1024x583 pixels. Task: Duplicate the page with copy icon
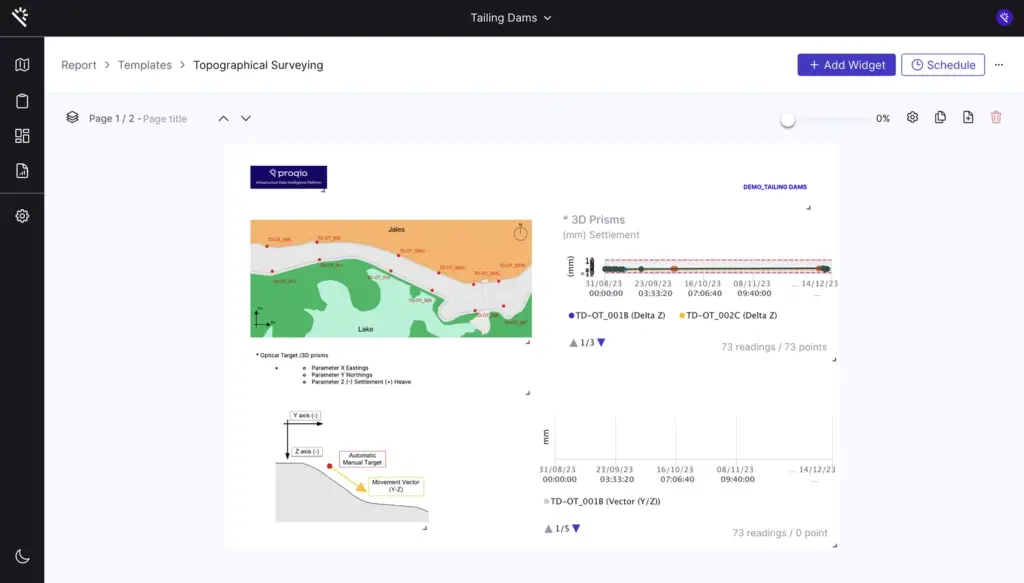point(940,118)
